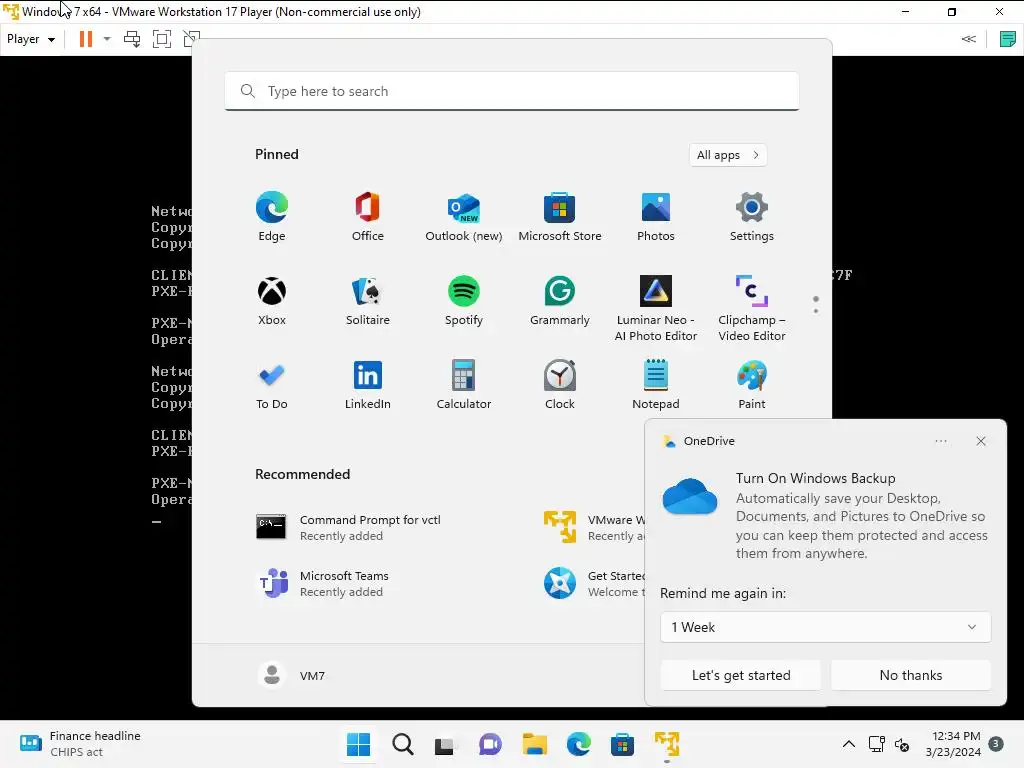Open taskbar Search icon

403,744
